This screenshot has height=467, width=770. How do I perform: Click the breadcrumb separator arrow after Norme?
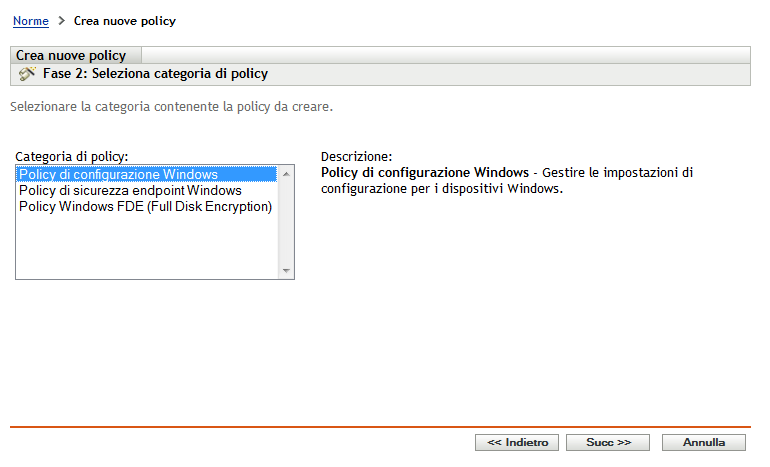[61, 20]
